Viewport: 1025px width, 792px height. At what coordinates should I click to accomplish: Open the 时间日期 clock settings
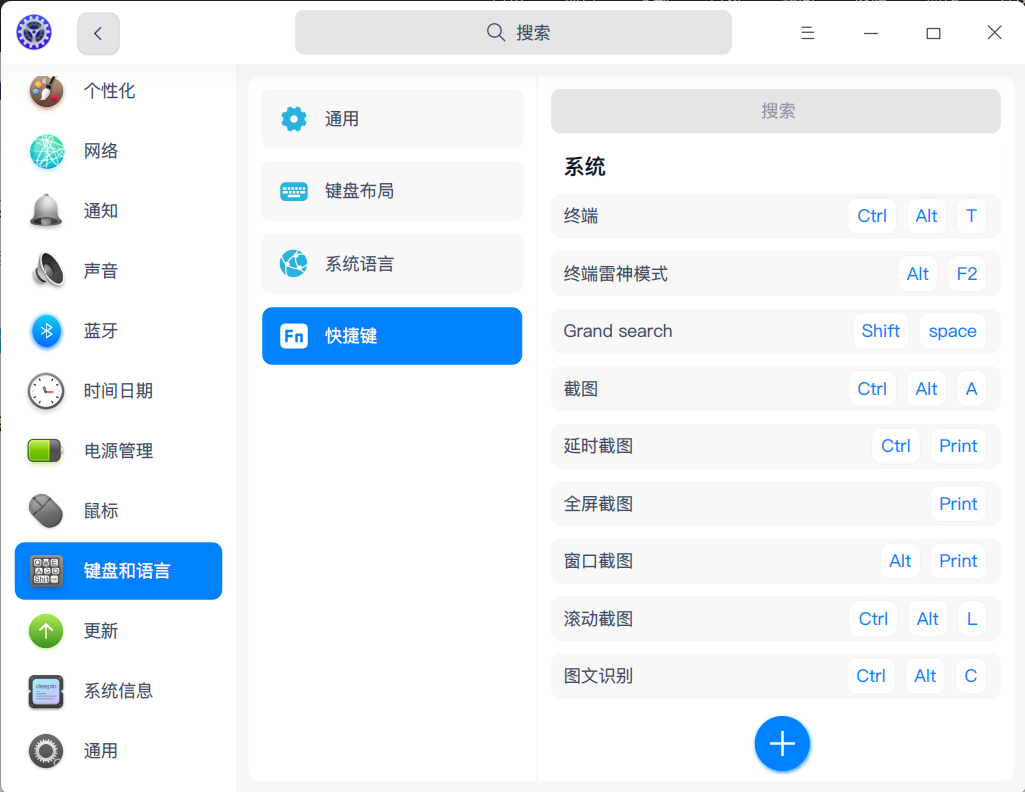click(118, 391)
